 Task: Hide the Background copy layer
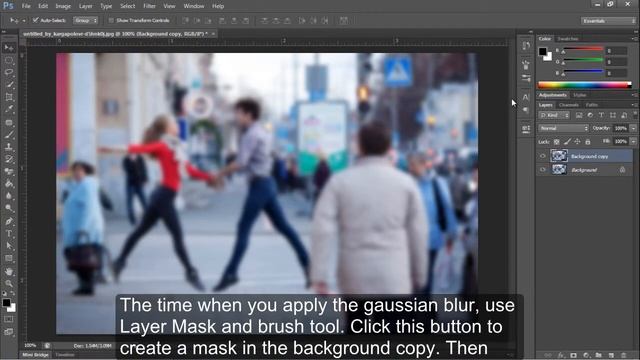542,156
